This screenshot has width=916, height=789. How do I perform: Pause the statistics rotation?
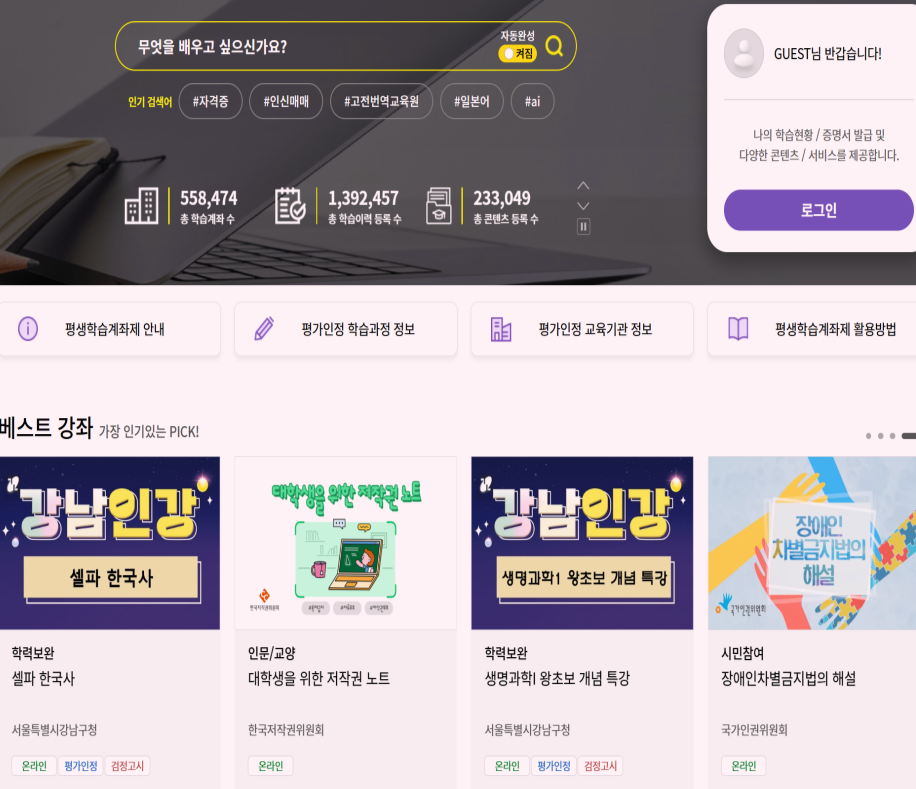tap(583, 226)
